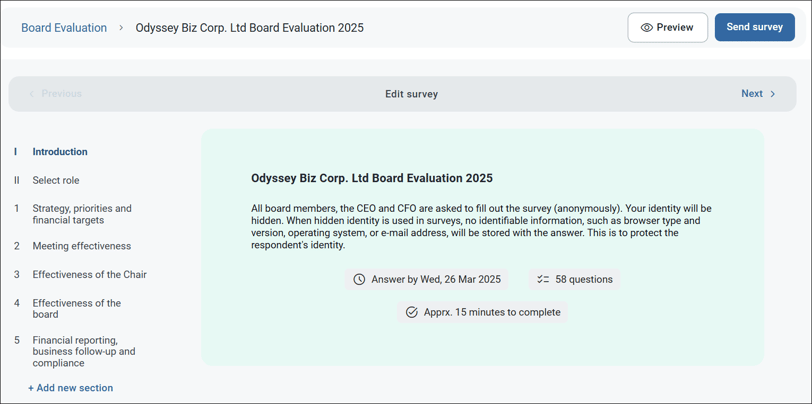The image size is (812, 404).
Task: Click the Apprx. 15 minutes to complete badge
Action: pyautogui.click(x=483, y=312)
